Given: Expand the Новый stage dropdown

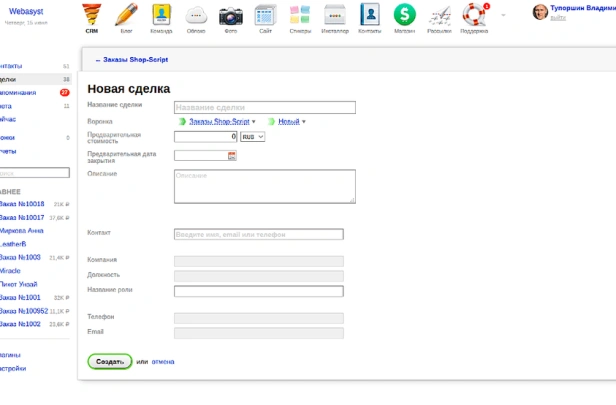Looking at the screenshot, I should tap(287, 122).
